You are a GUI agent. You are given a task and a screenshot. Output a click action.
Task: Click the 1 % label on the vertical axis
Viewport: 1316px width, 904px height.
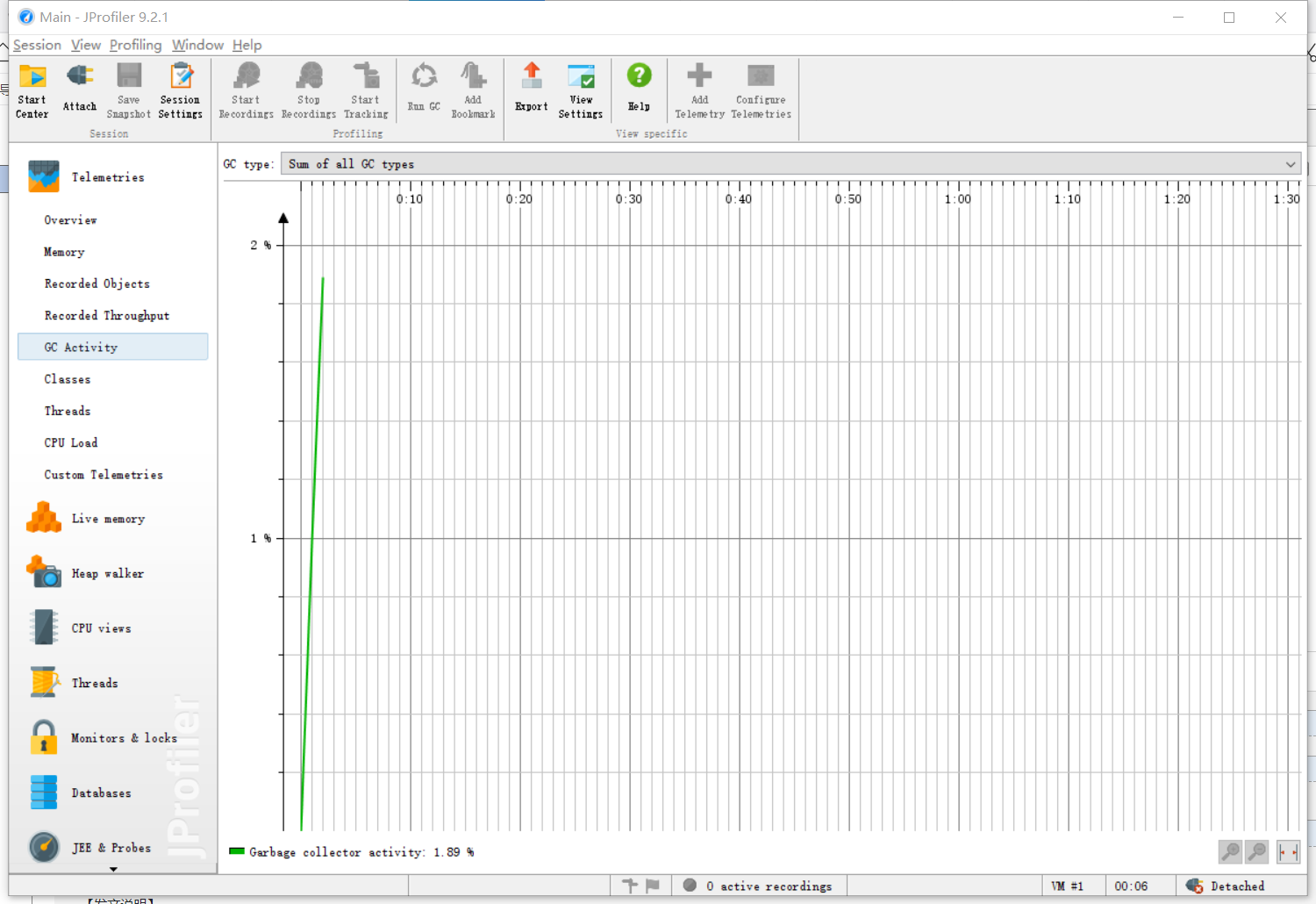click(261, 538)
